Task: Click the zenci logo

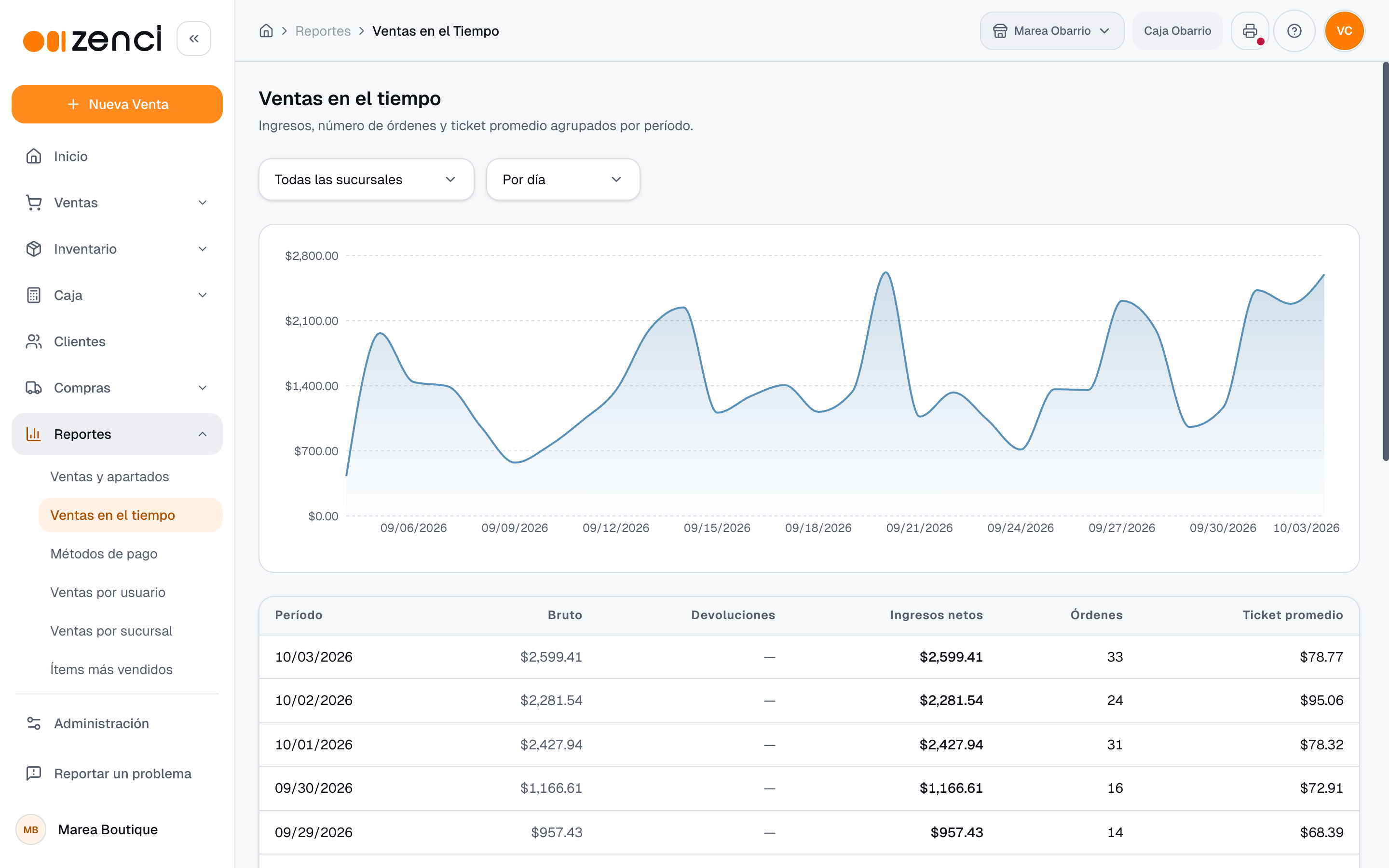Action: 93,39
